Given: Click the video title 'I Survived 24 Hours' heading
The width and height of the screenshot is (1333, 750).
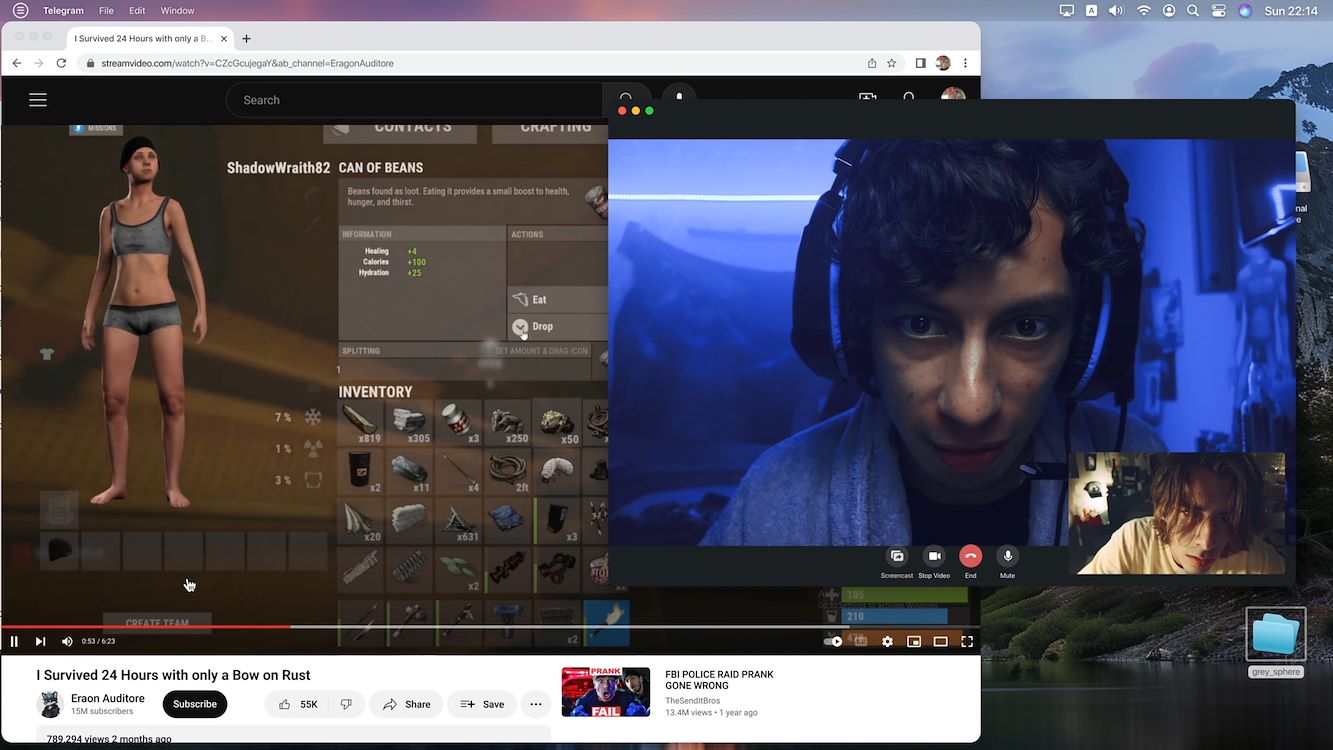Looking at the screenshot, I should point(173,675).
